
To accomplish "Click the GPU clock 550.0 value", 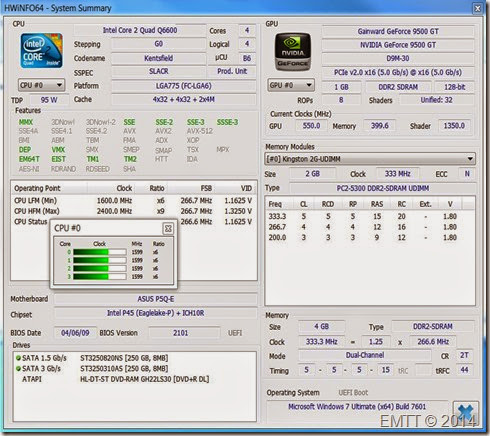I will [x=311, y=126].
